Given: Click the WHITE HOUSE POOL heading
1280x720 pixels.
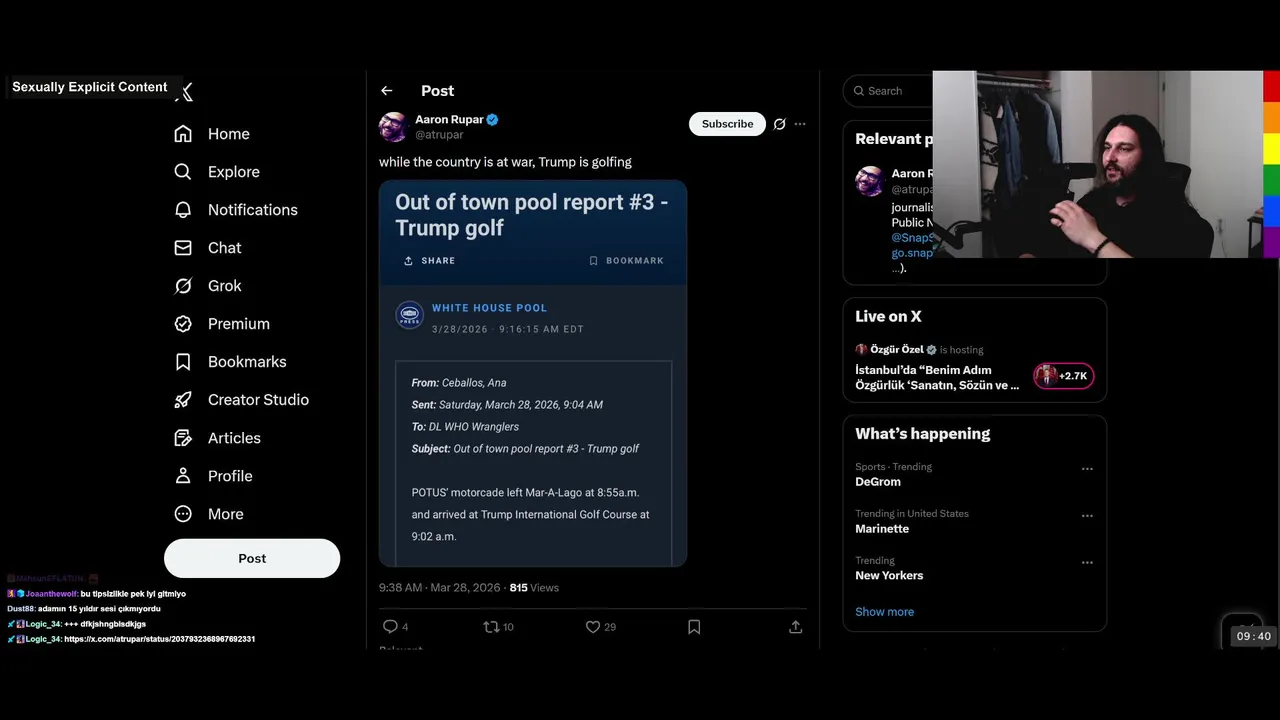Looking at the screenshot, I should click(x=489, y=308).
